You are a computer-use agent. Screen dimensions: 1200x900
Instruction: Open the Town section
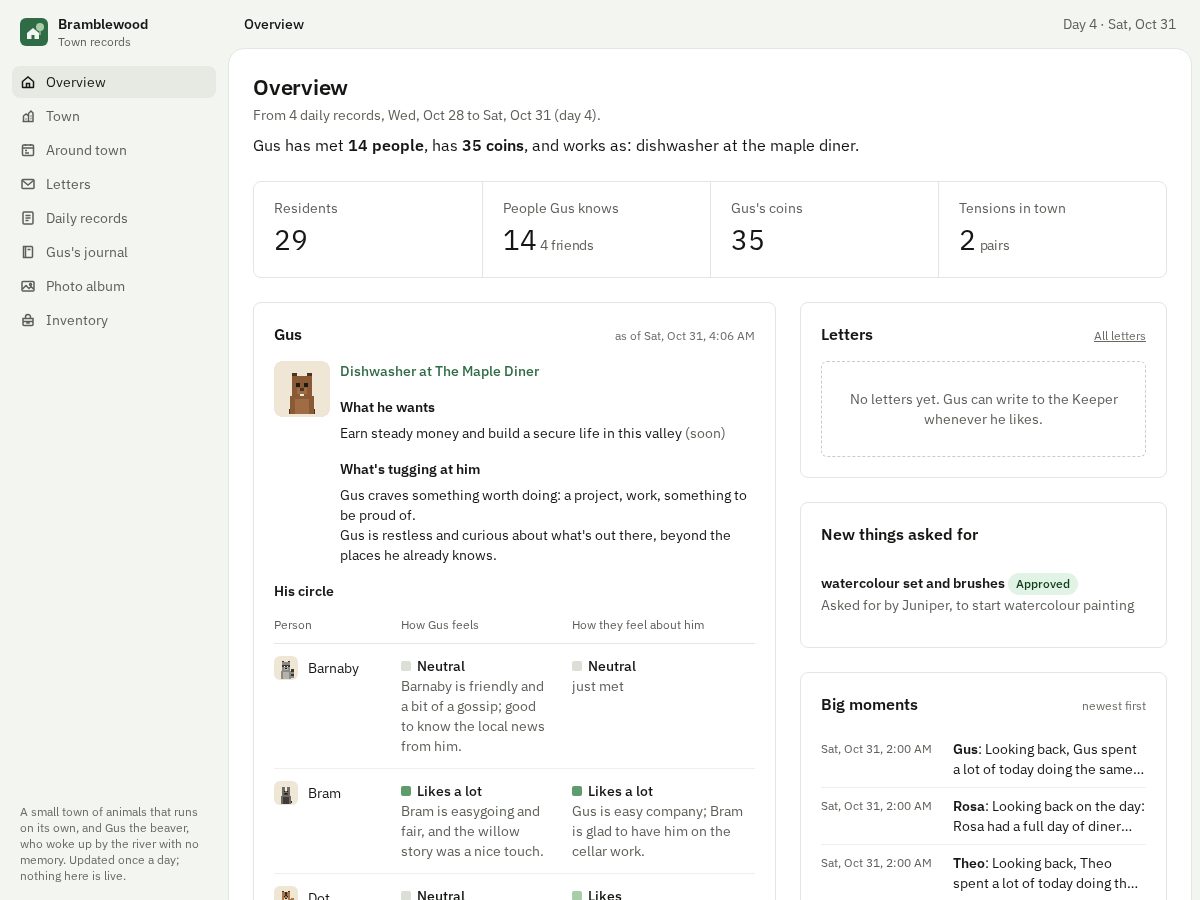click(114, 116)
